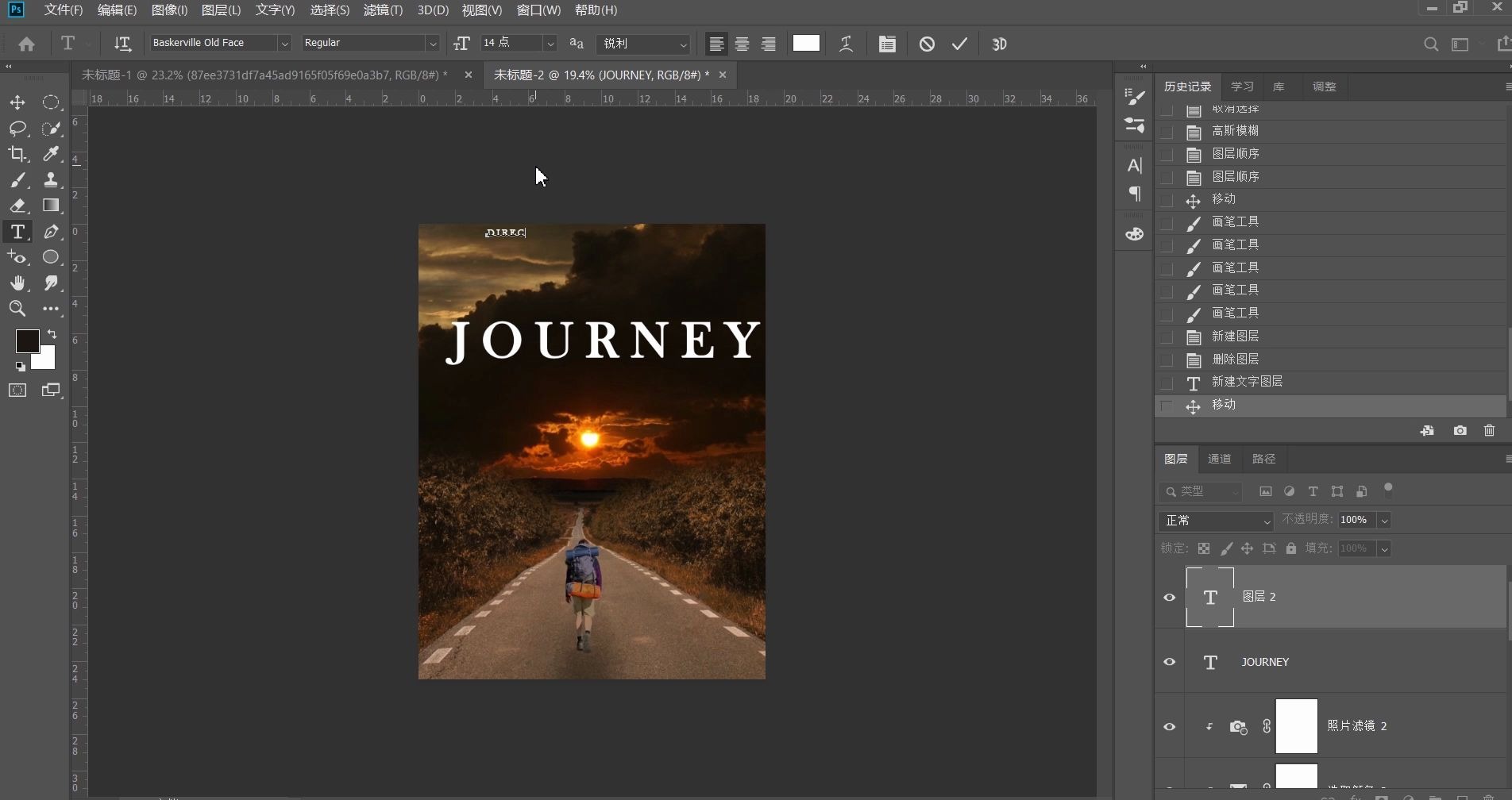This screenshot has height=800, width=1512.
Task: Commit current text edits
Action: (x=960, y=44)
